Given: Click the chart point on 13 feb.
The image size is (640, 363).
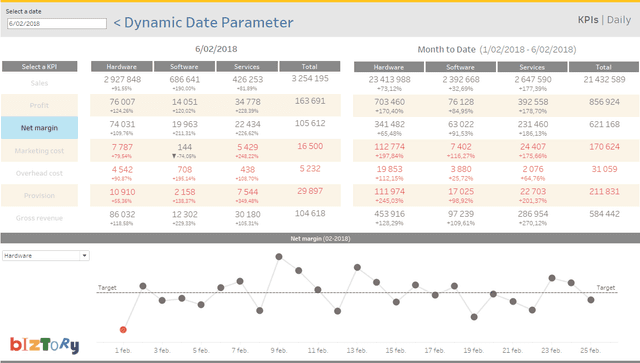Looking at the screenshot, I should [357, 267].
